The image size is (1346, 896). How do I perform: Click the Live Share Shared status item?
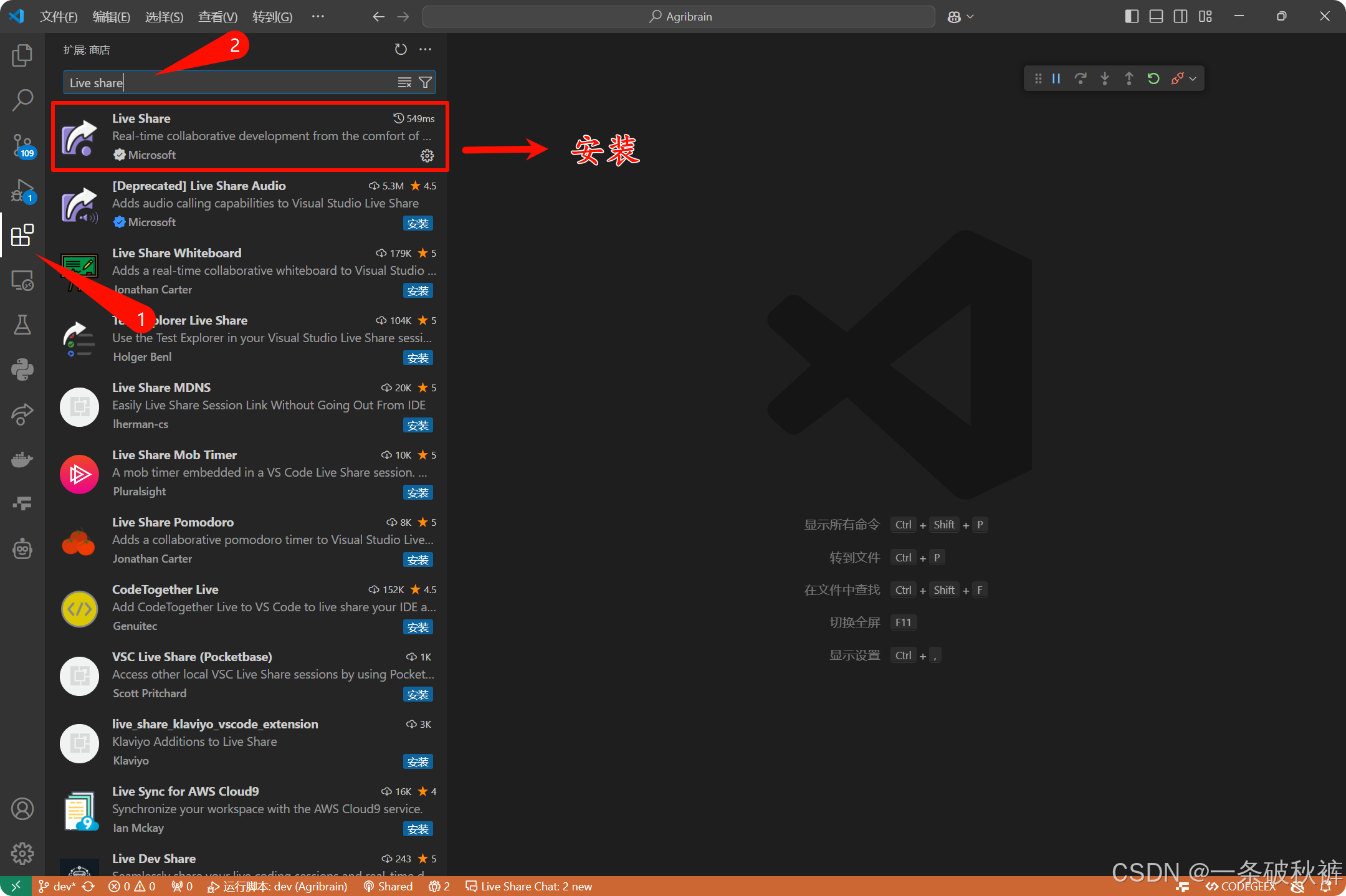pos(388,886)
